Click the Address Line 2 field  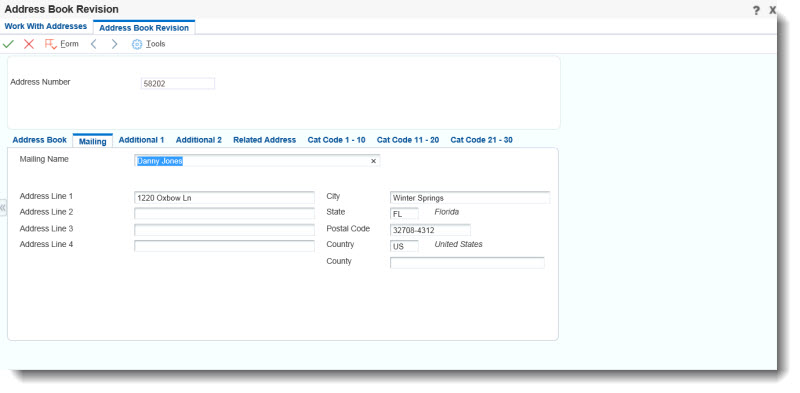click(224, 213)
